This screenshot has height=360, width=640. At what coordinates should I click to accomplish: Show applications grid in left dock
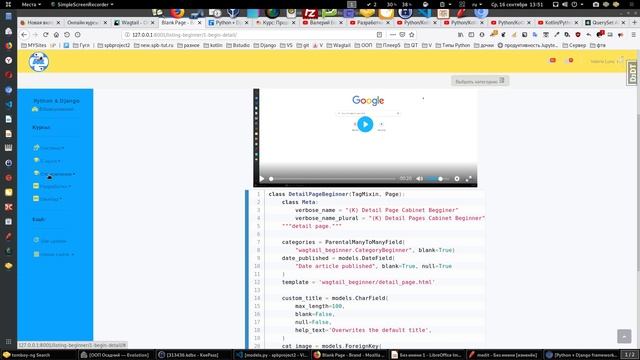(8, 342)
